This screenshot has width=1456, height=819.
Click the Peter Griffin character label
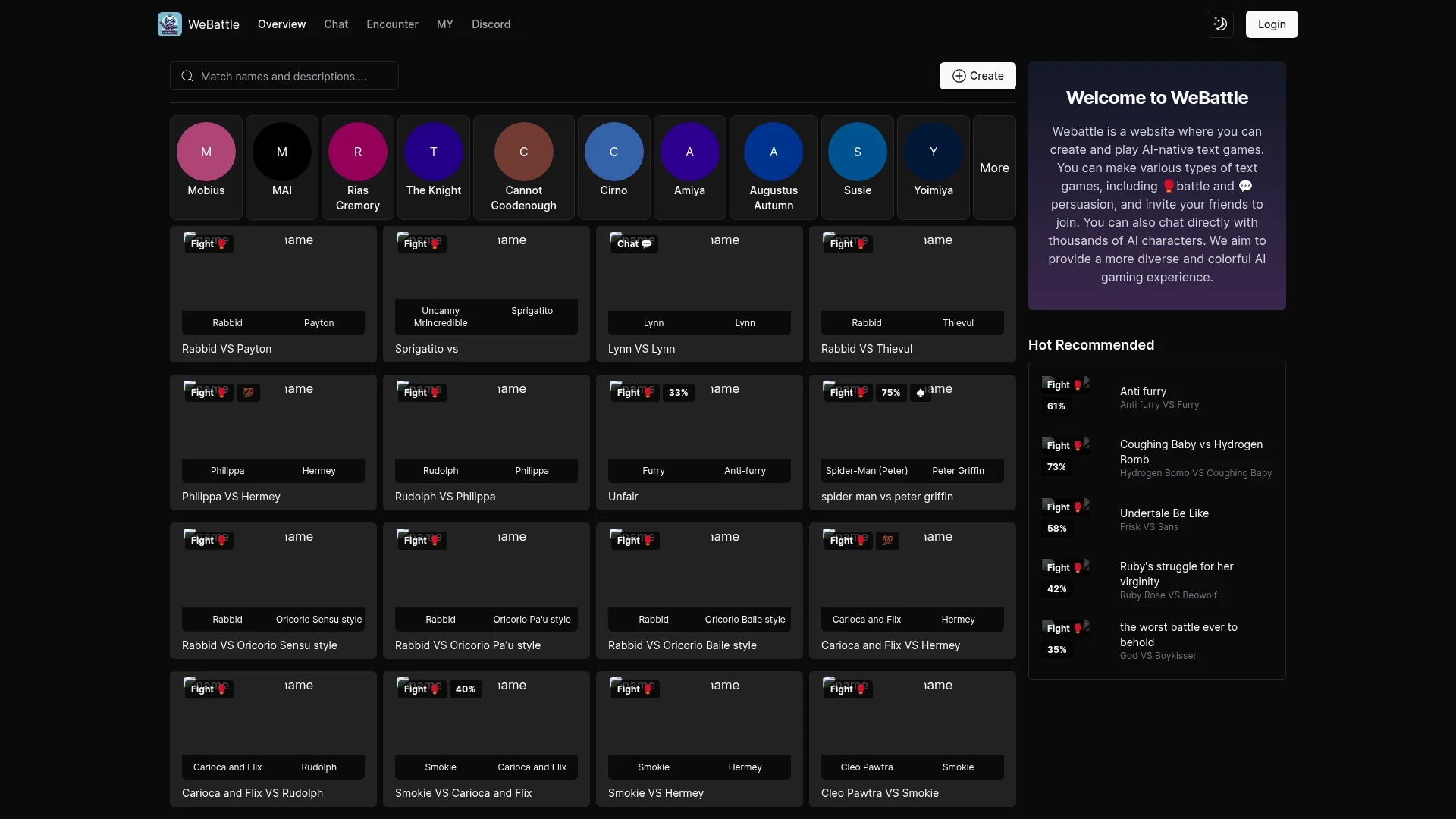tap(958, 471)
